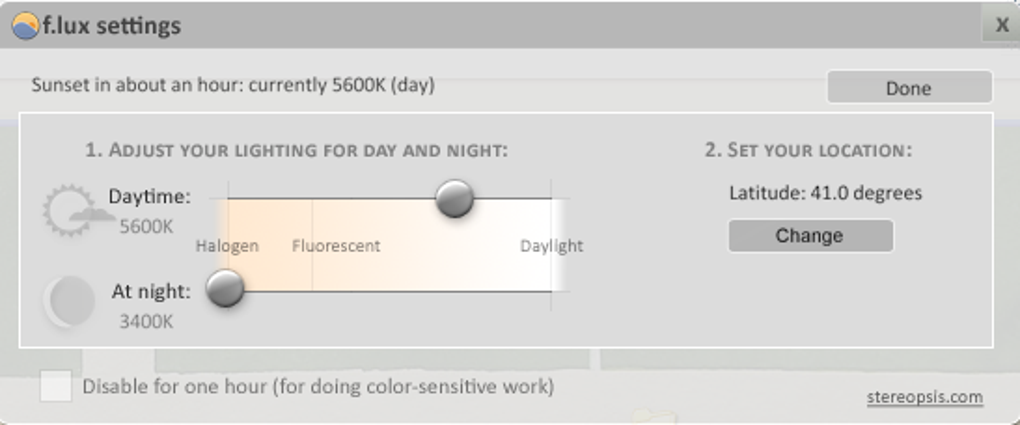Click the Fluorescent label on the color scale
This screenshot has height=425, width=1020.
[336, 246]
